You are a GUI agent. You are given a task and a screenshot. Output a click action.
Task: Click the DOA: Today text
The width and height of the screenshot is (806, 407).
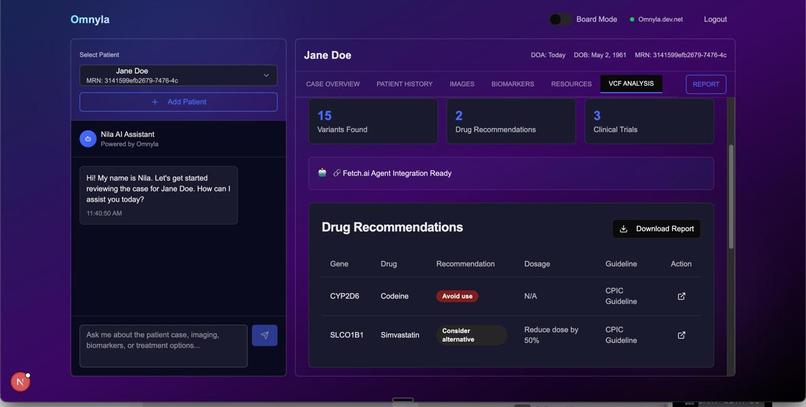548,55
